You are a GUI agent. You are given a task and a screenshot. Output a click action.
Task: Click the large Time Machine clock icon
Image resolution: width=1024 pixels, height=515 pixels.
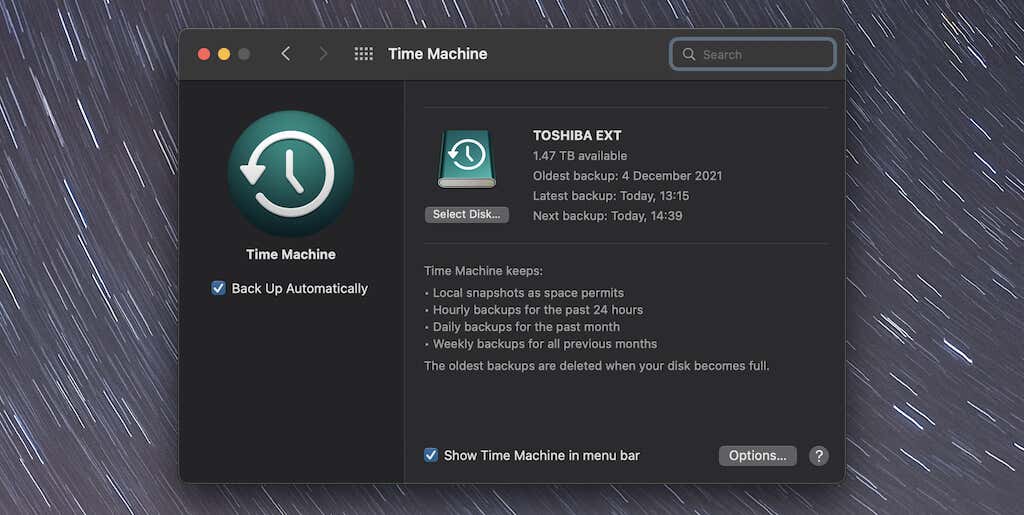click(x=291, y=174)
